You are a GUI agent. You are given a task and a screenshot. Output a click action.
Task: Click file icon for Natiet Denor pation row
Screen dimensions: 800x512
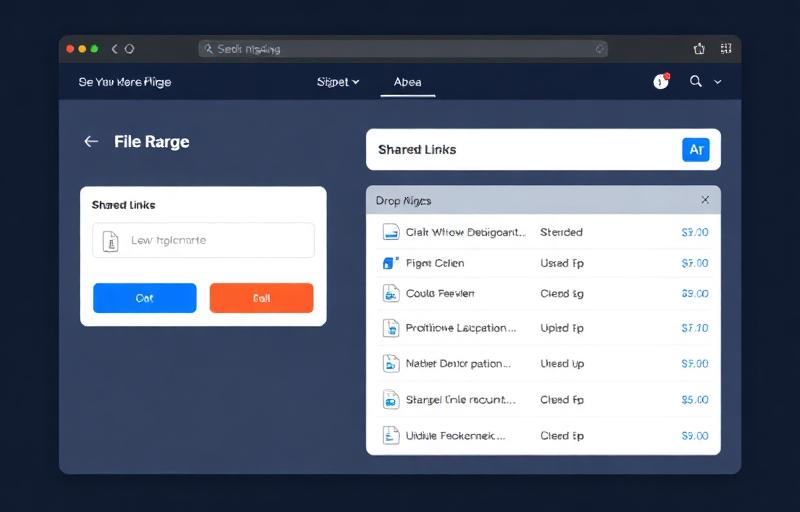[391, 364]
